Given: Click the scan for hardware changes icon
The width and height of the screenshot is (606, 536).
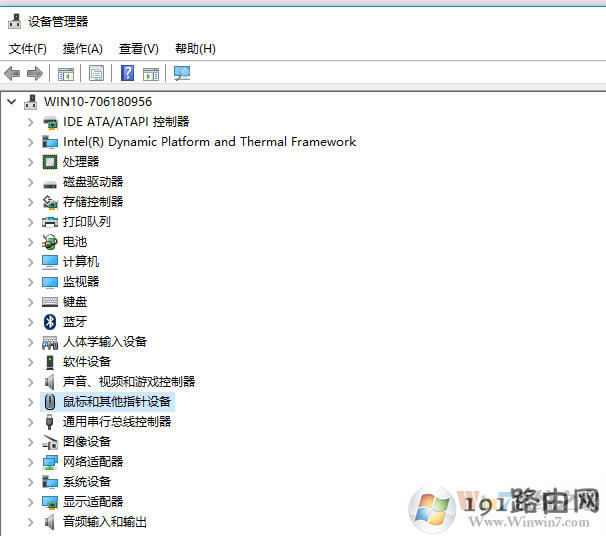Looking at the screenshot, I should tap(182, 73).
